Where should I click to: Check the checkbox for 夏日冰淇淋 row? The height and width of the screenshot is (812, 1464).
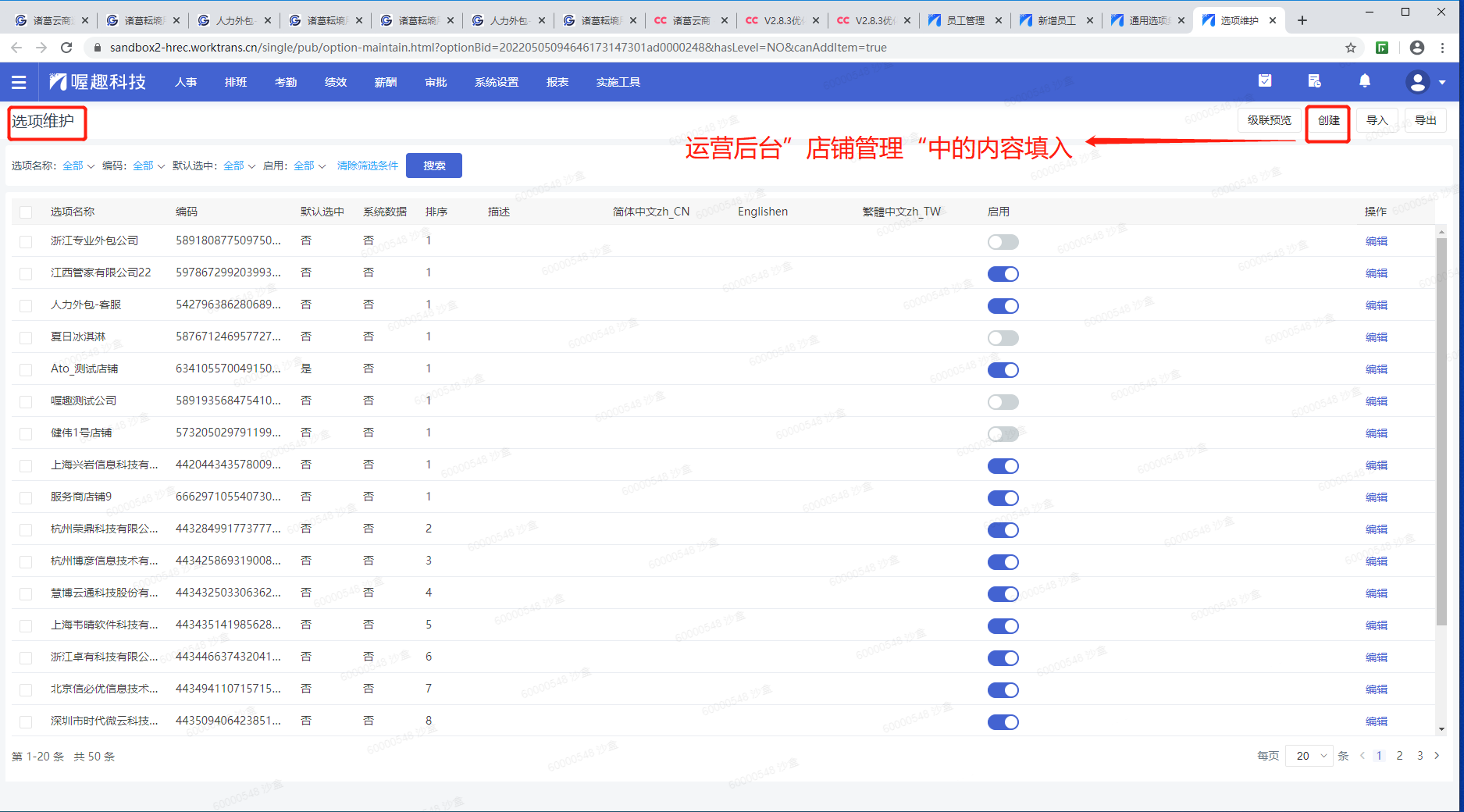pyautogui.click(x=26, y=338)
